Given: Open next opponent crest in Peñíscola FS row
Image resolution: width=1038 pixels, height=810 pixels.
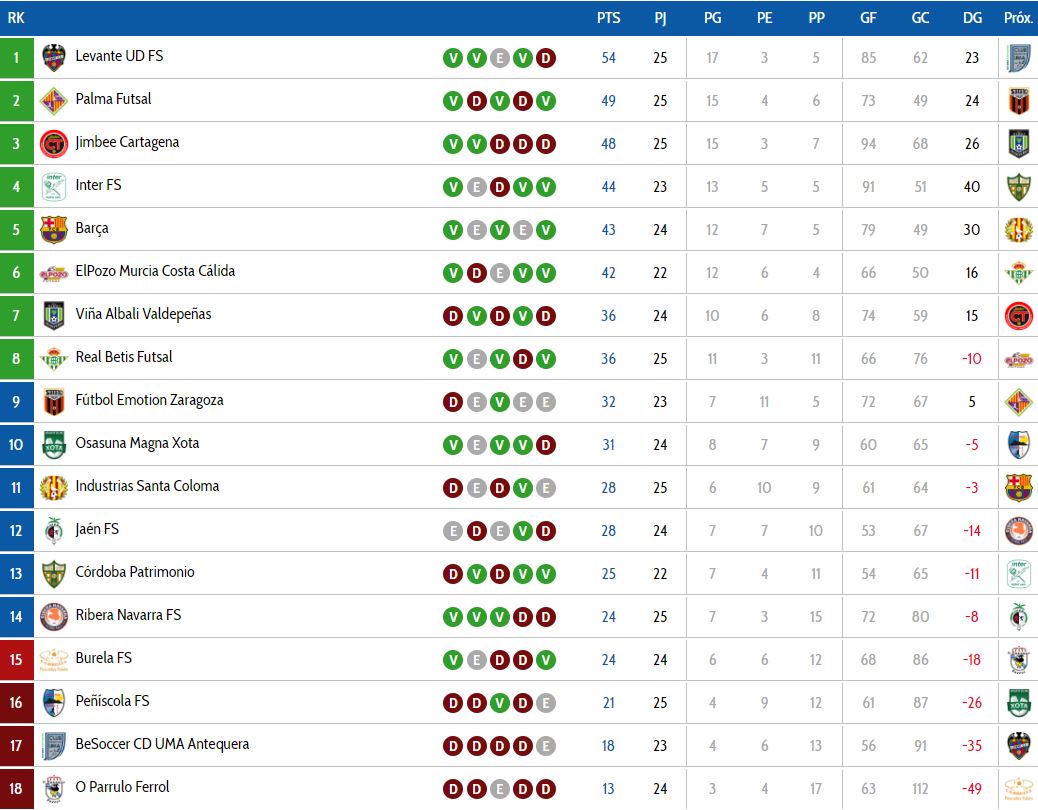Looking at the screenshot, I should pos(1019,703).
